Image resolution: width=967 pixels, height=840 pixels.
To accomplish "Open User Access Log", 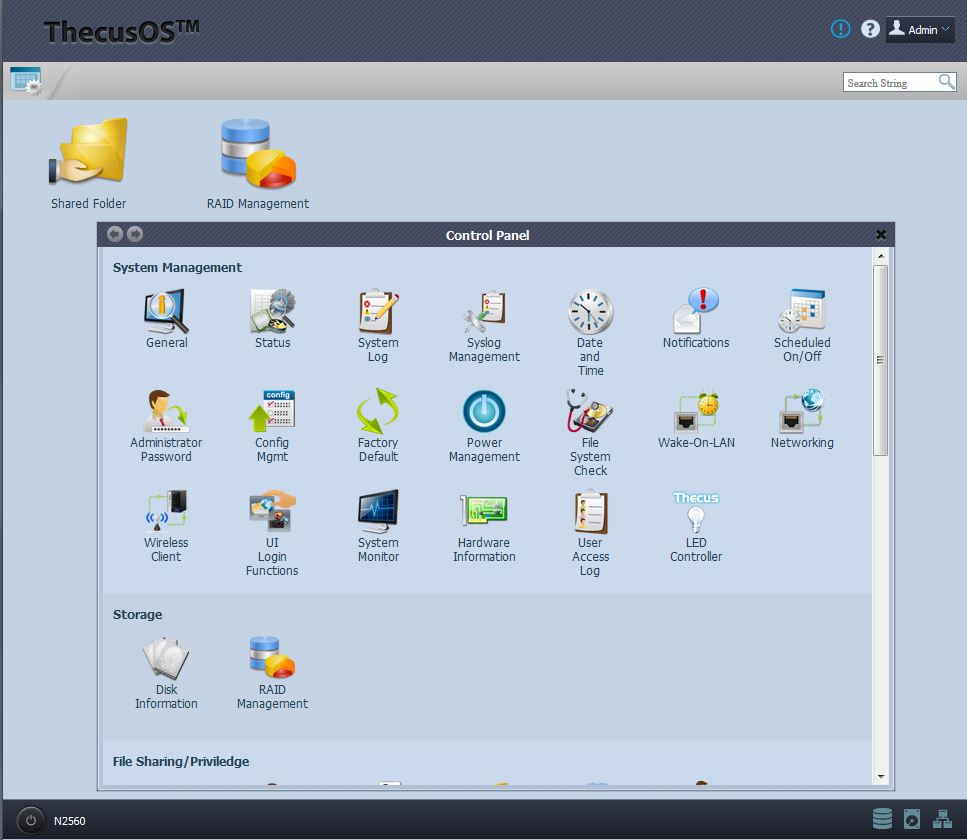I will [x=590, y=533].
